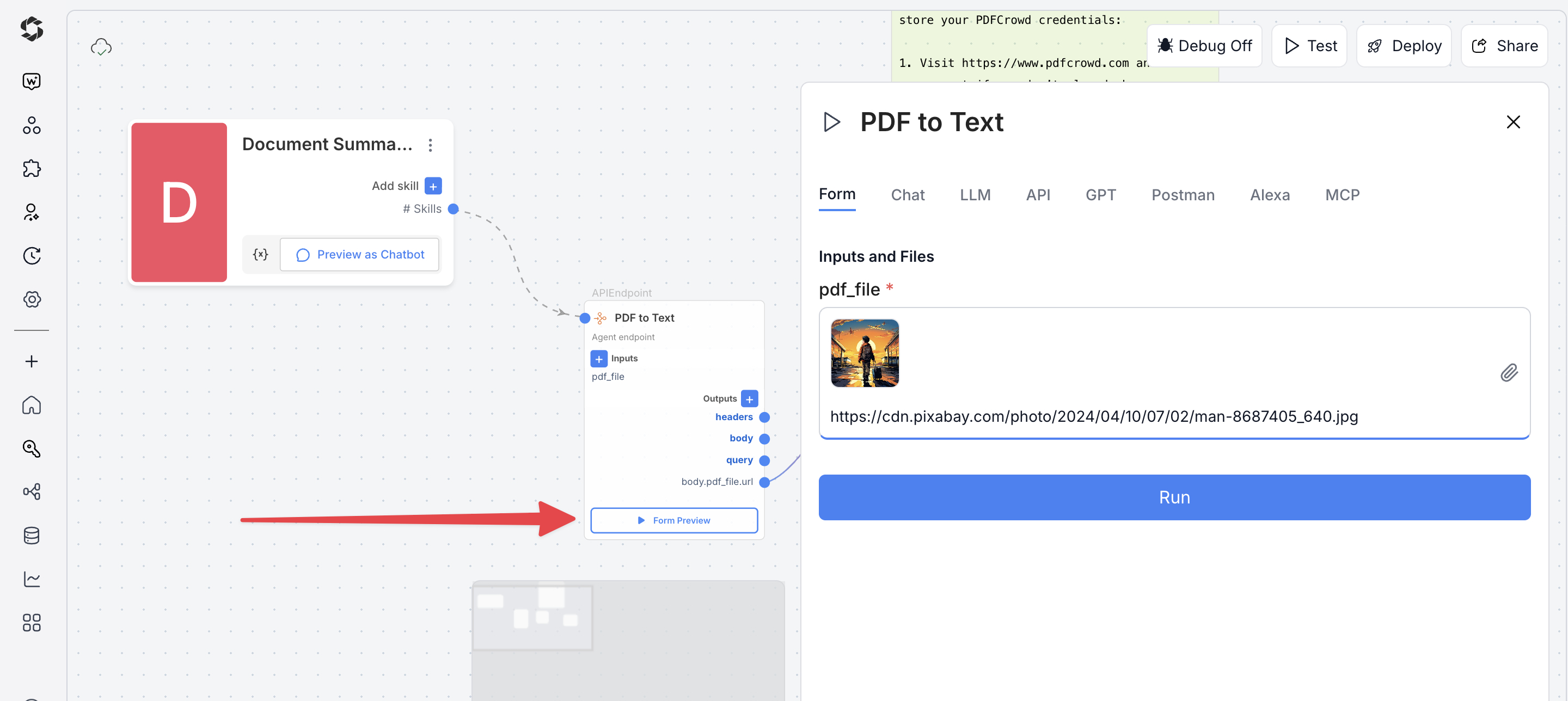This screenshot has height=701, width=1568.
Task: Open the puzzle piece components icon
Action: coord(32,169)
